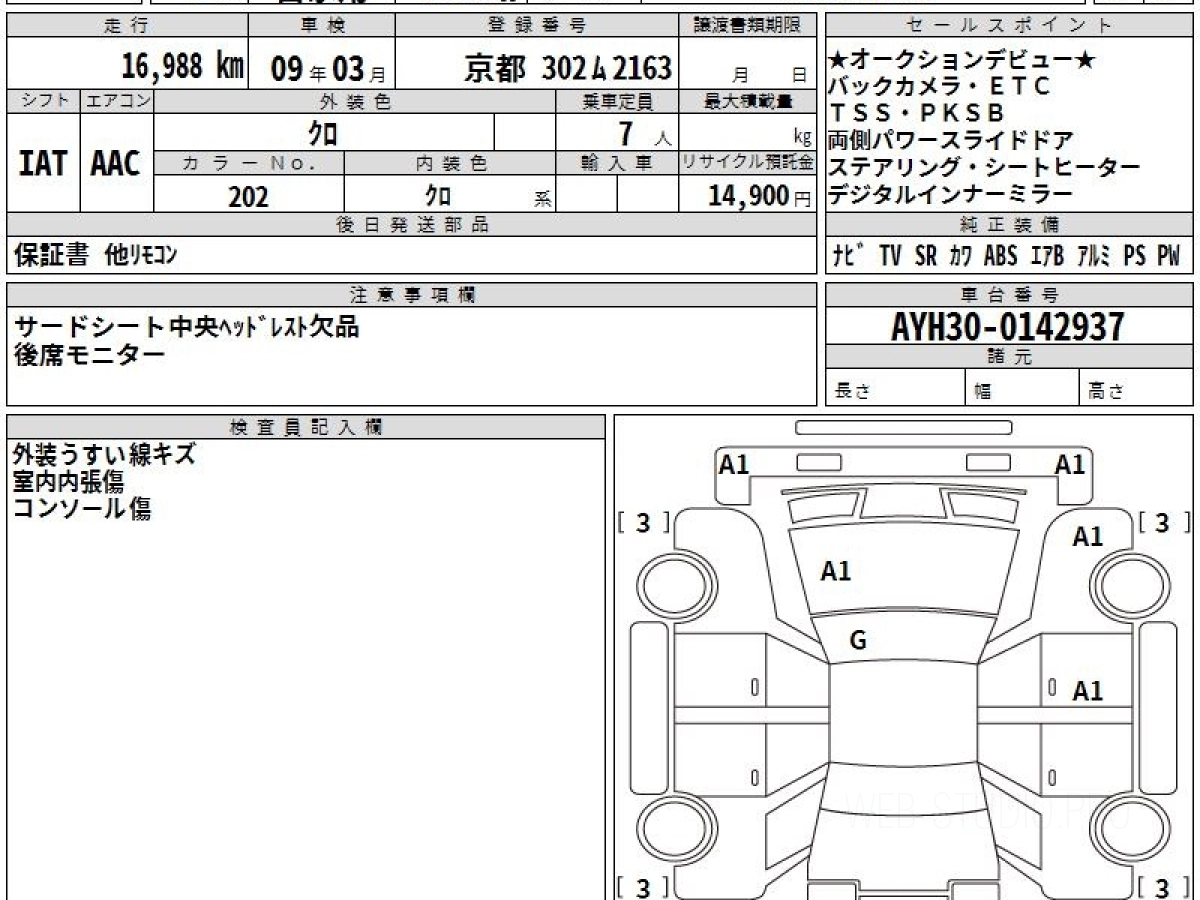This screenshot has width=1200, height=900.
Task: Select the ★オークションデビュー★ line
Action: (963, 61)
